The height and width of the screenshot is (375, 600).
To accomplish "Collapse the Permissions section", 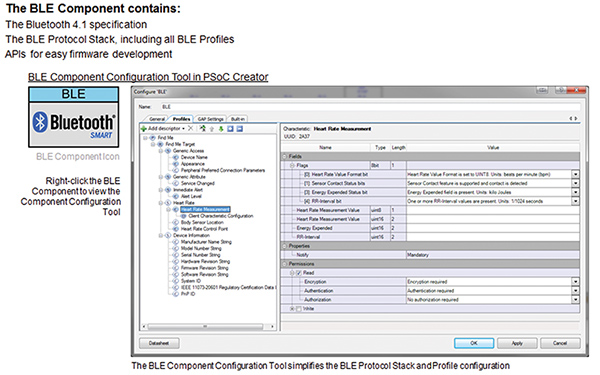I will tap(285, 264).
